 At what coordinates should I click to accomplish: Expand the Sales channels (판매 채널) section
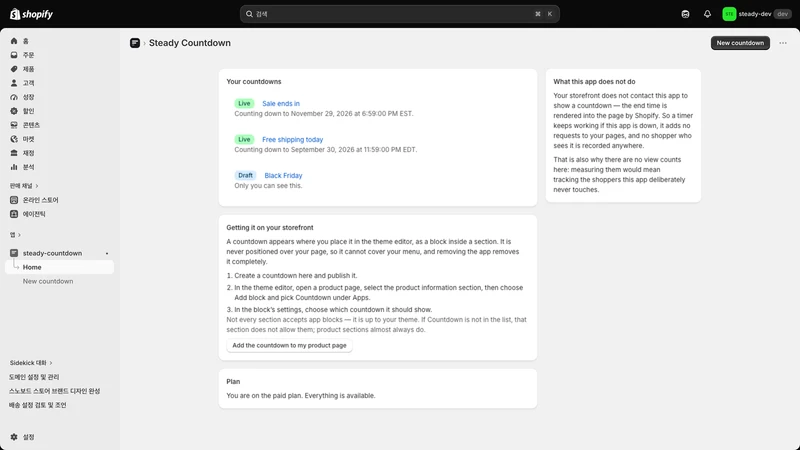[x=24, y=186]
